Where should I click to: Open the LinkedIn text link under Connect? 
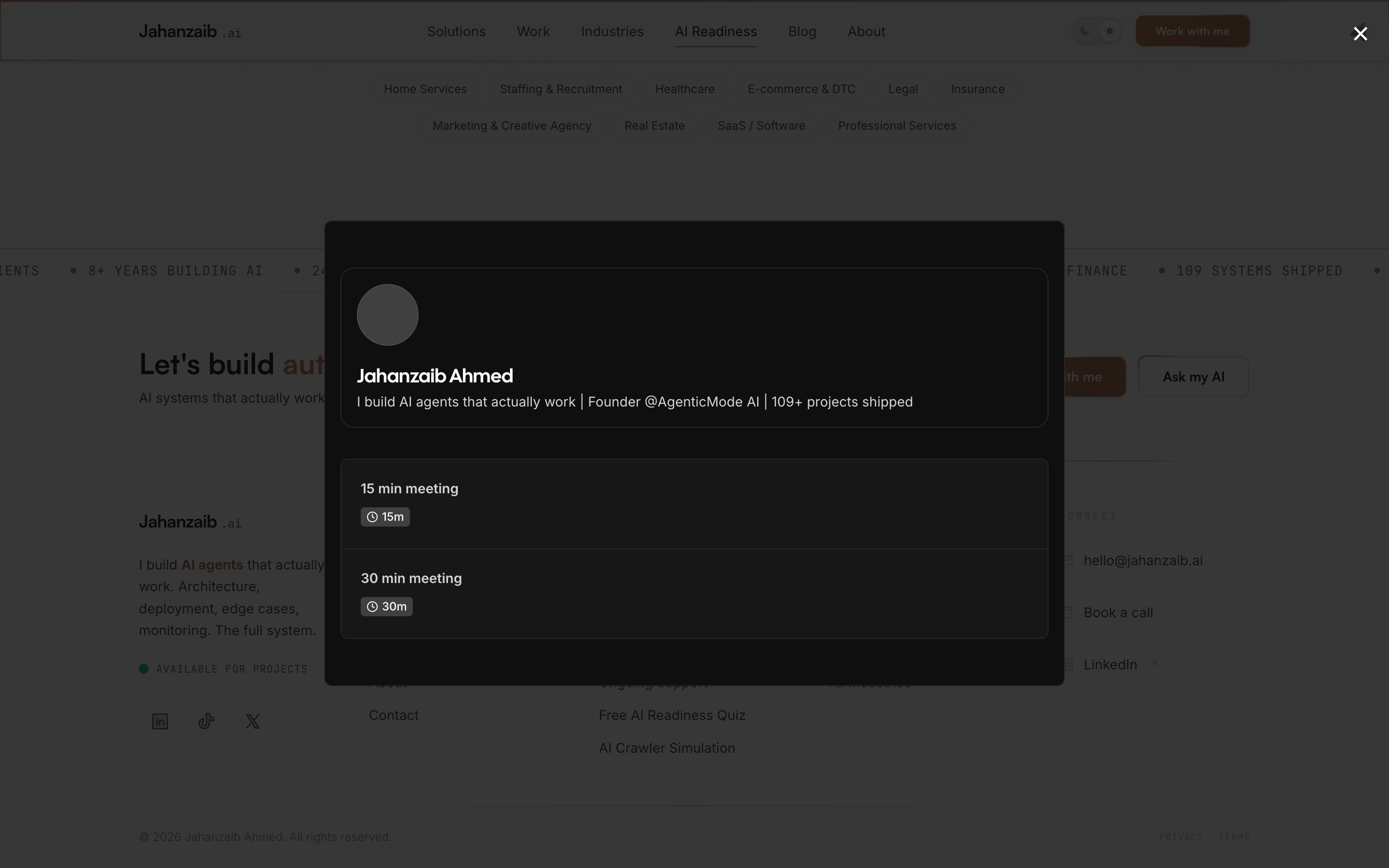tap(1110, 665)
